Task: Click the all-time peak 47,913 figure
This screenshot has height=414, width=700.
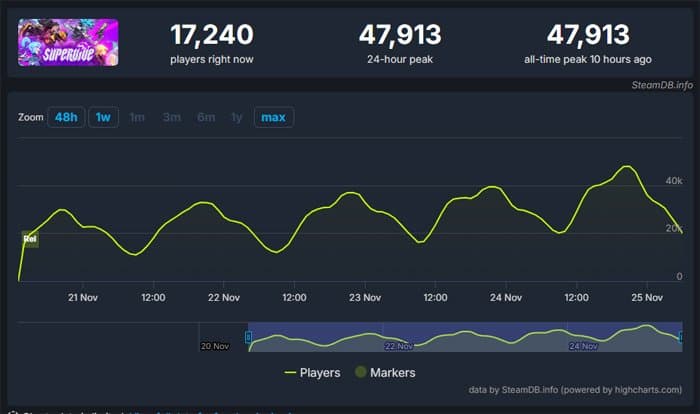Action: tap(574, 36)
